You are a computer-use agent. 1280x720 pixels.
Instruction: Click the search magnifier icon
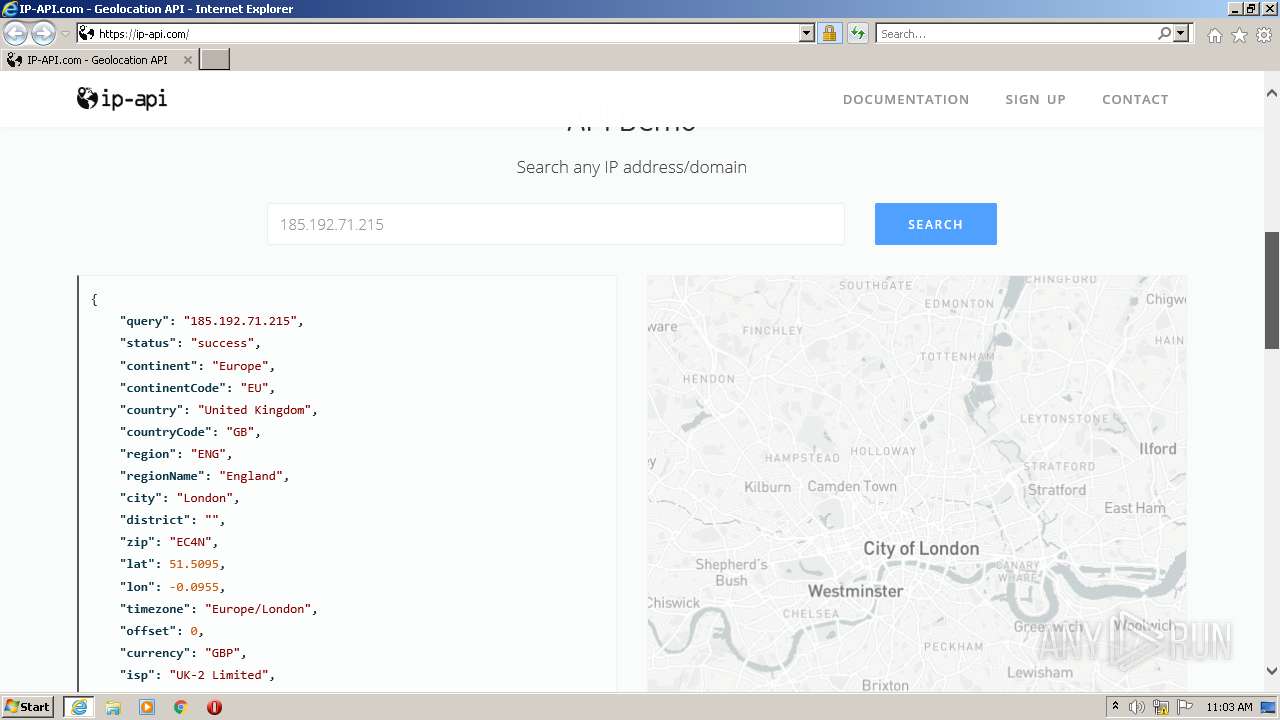tap(1164, 34)
